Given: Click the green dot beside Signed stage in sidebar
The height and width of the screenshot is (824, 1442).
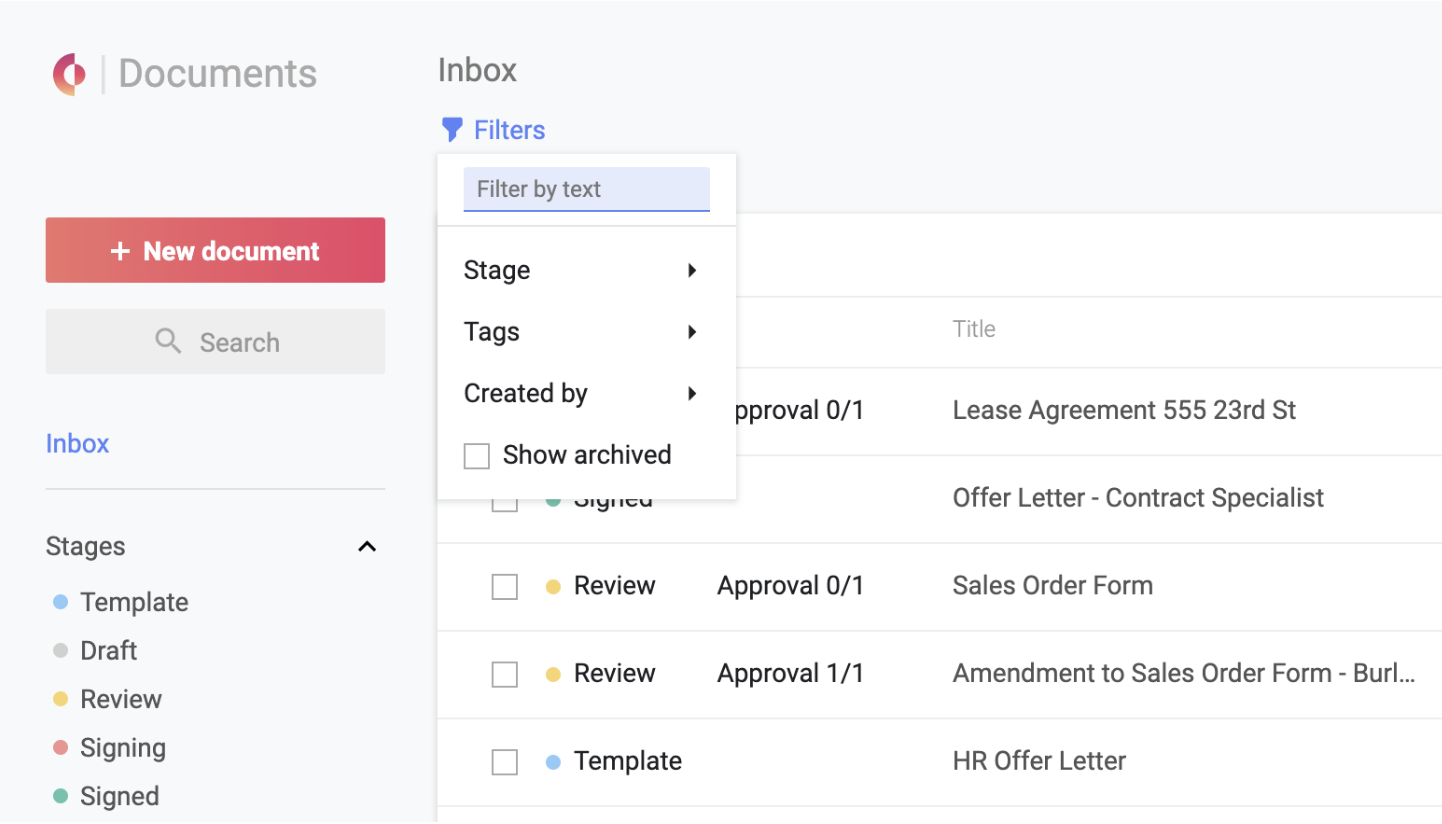Looking at the screenshot, I should pos(60,796).
